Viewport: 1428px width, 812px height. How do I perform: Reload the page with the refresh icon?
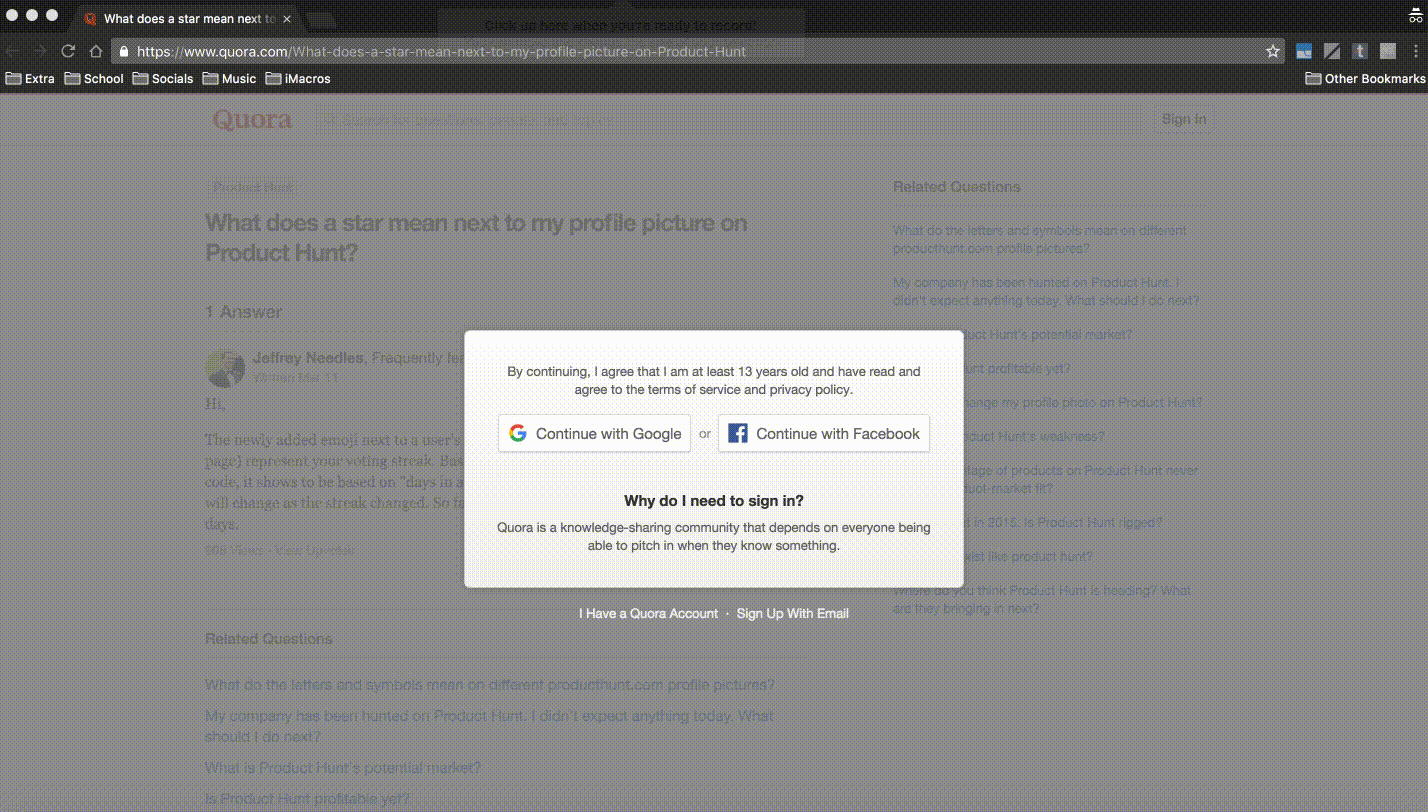point(68,51)
